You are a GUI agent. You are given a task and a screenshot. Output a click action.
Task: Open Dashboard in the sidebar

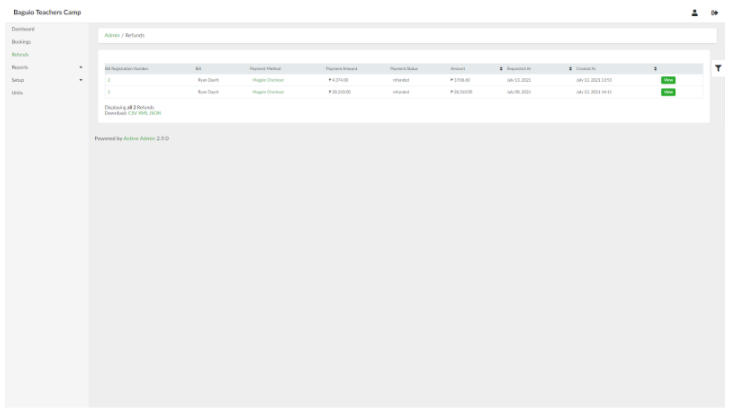23,29
